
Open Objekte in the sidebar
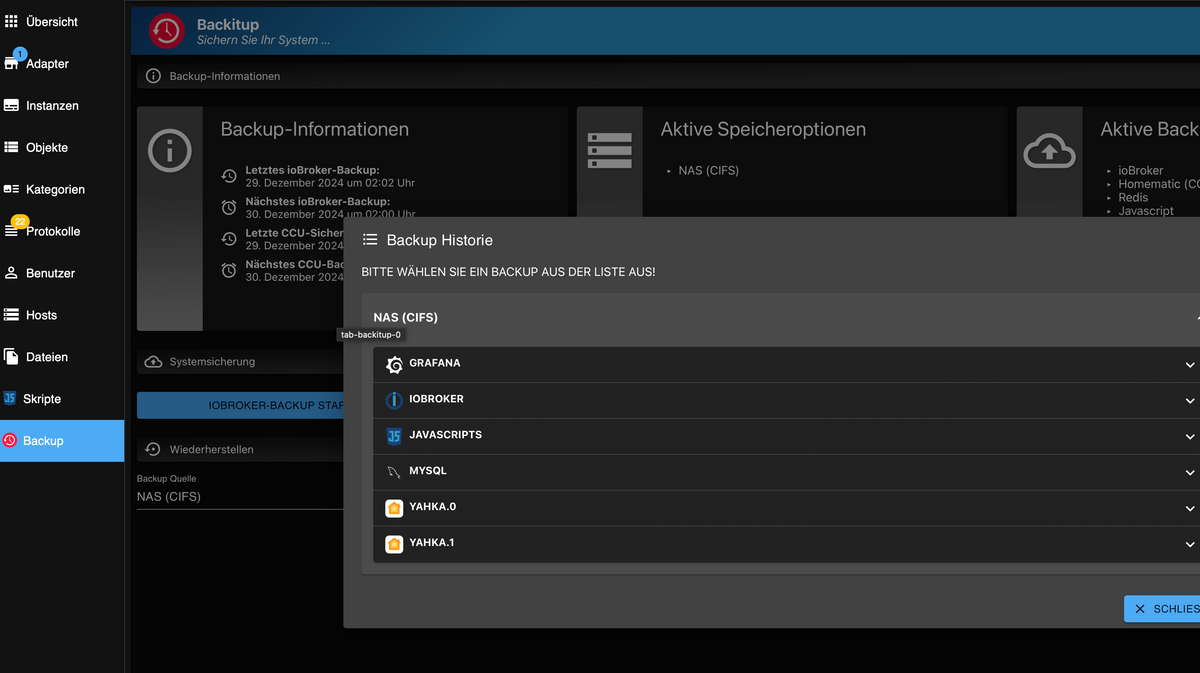pyautogui.click(x=62, y=147)
